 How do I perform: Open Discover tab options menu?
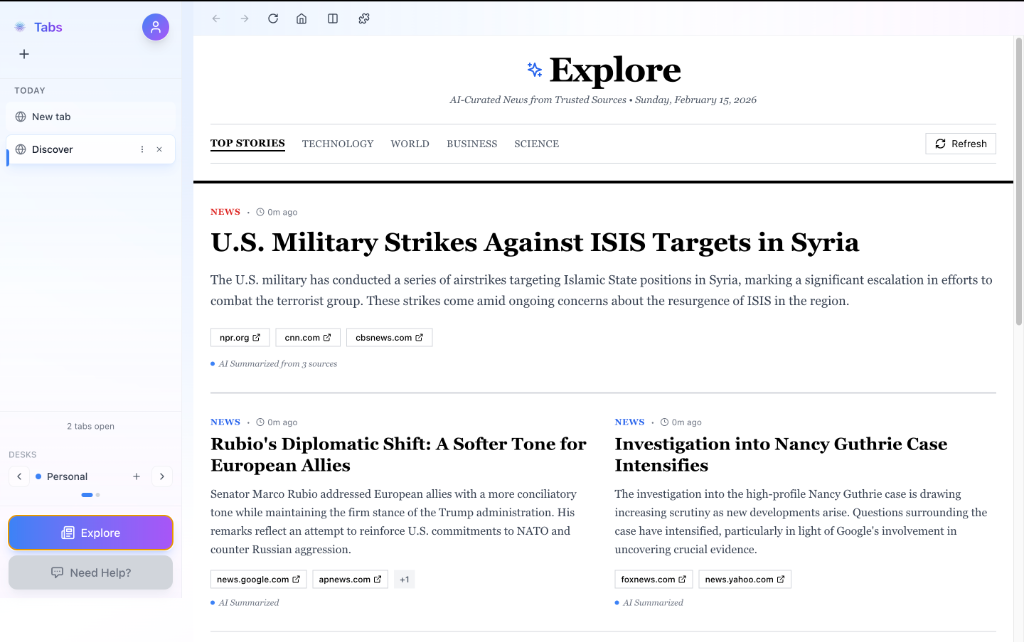pos(142,149)
